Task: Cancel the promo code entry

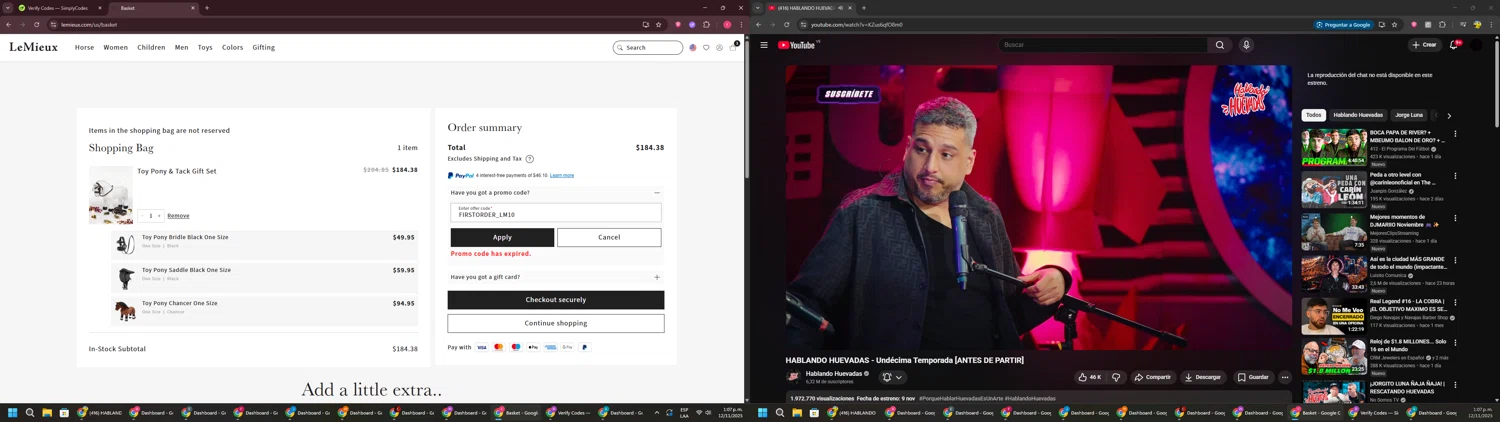Action: [x=609, y=237]
